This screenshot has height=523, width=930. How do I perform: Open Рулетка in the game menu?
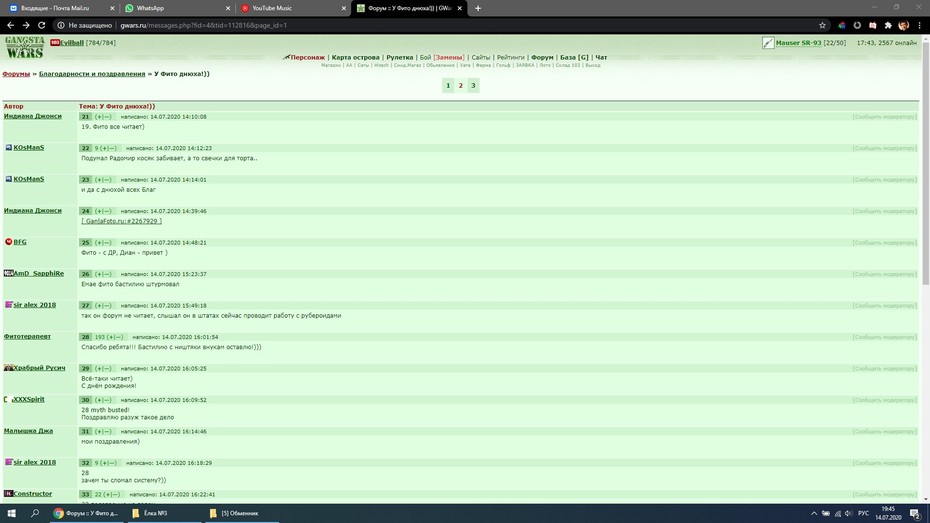tap(399, 58)
